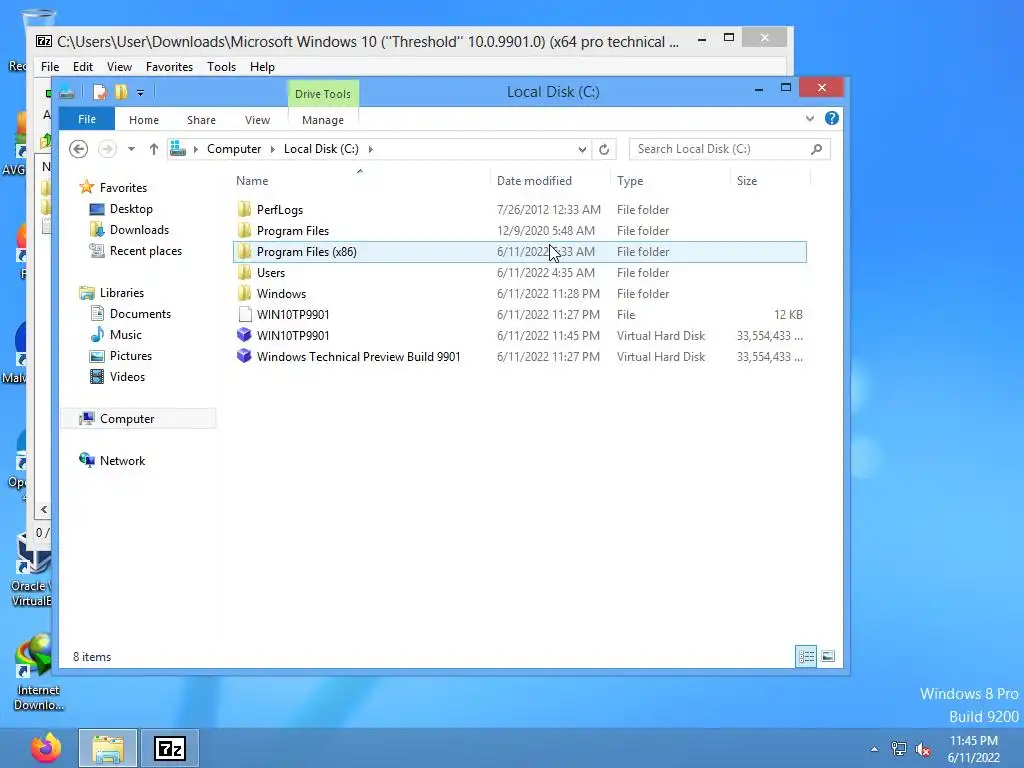The height and width of the screenshot is (768, 1024).
Task: Switch to the Home ribbon tab
Action: click(x=144, y=120)
